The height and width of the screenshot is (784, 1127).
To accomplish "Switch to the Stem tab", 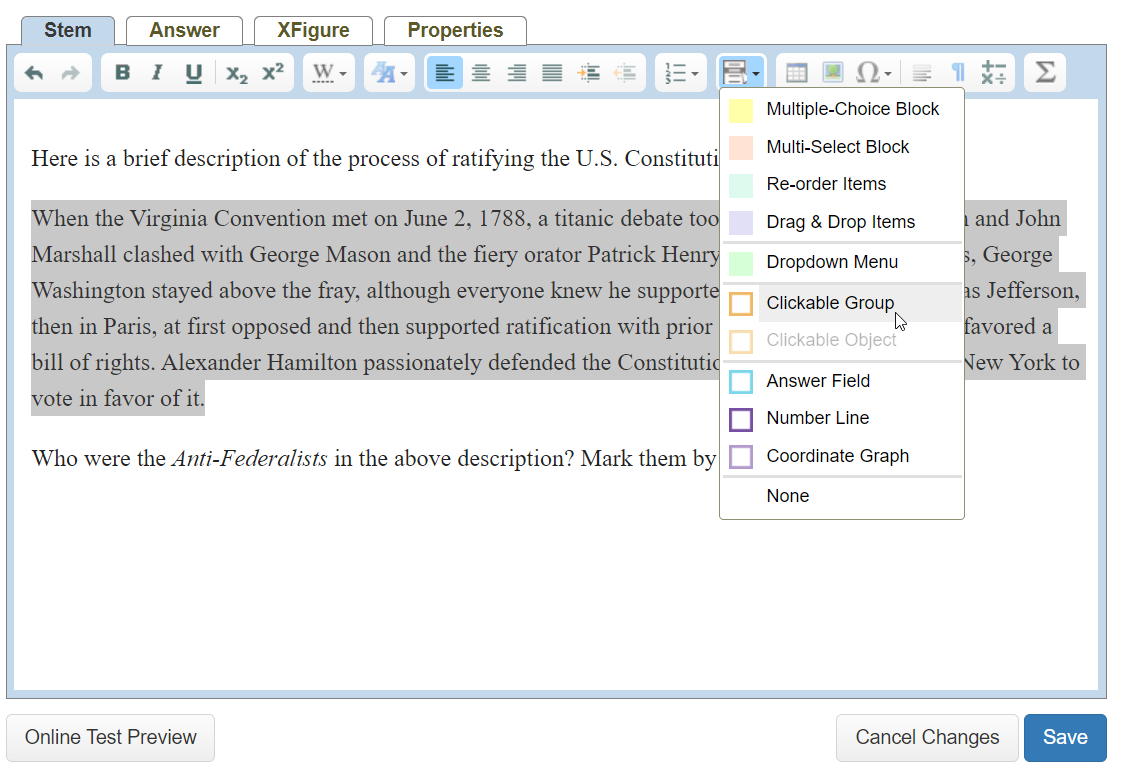I will [68, 30].
